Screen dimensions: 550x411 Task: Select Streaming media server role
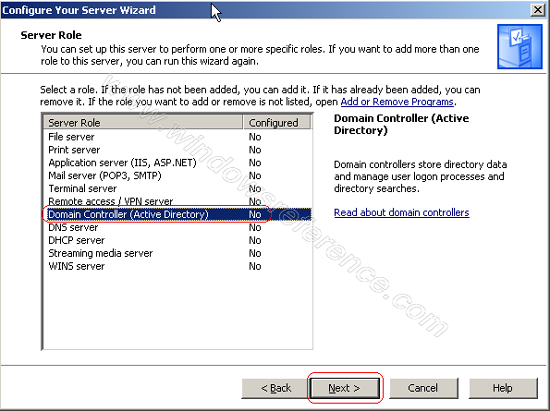[177, 253]
